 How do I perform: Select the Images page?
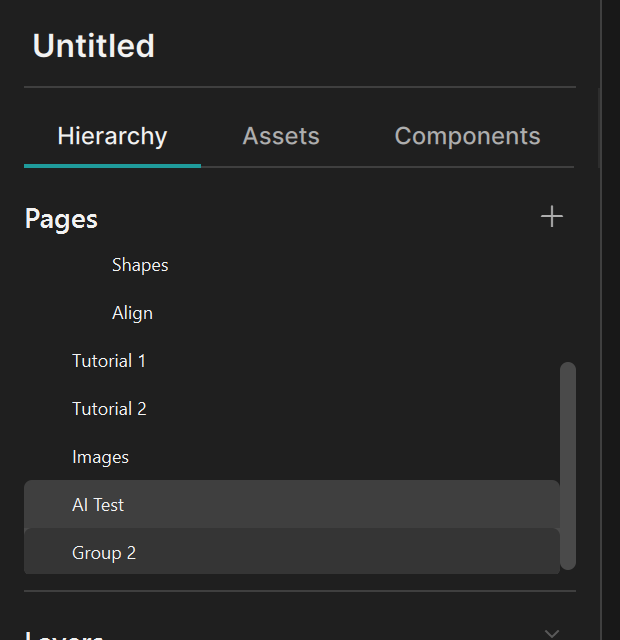click(292, 457)
